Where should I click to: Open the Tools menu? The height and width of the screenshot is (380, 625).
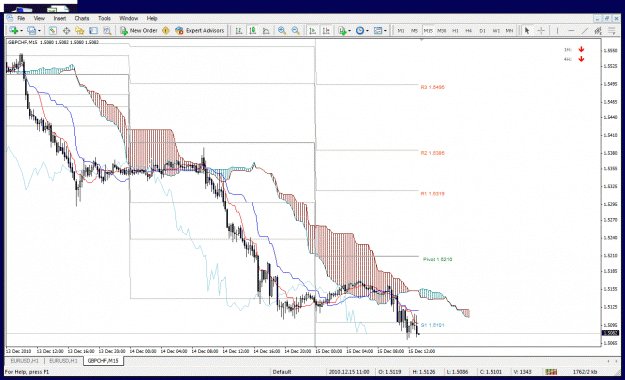[104, 18]
